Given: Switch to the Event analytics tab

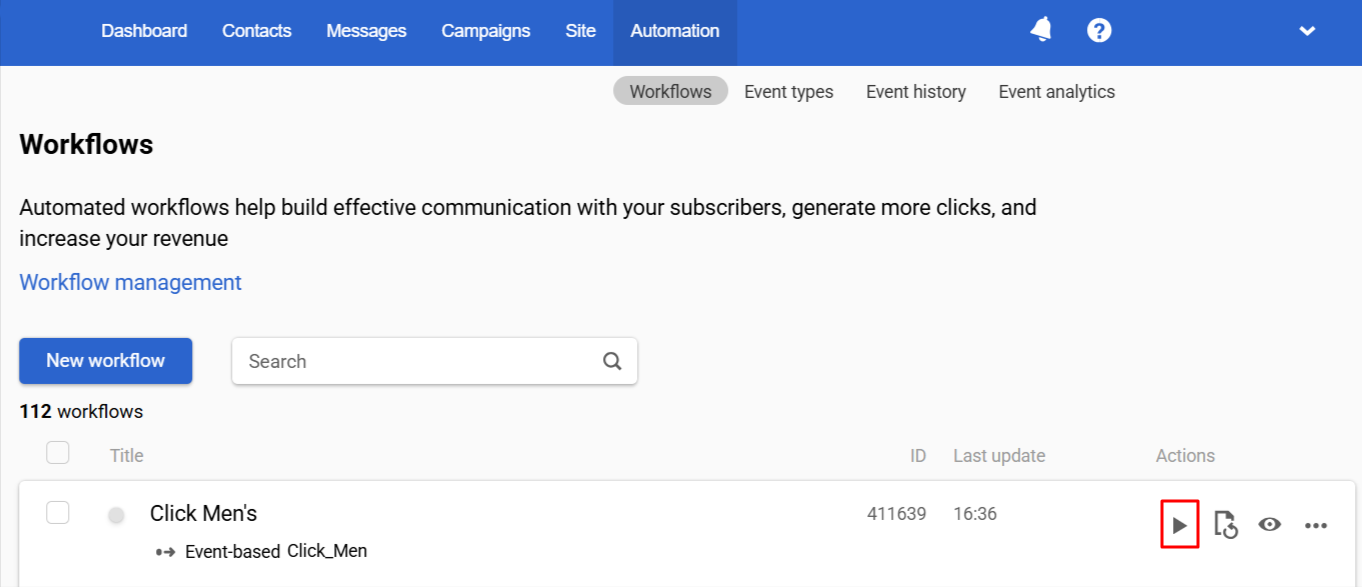Looking at the screenshot, I should pyautogui.click(x=1057, y=92).
